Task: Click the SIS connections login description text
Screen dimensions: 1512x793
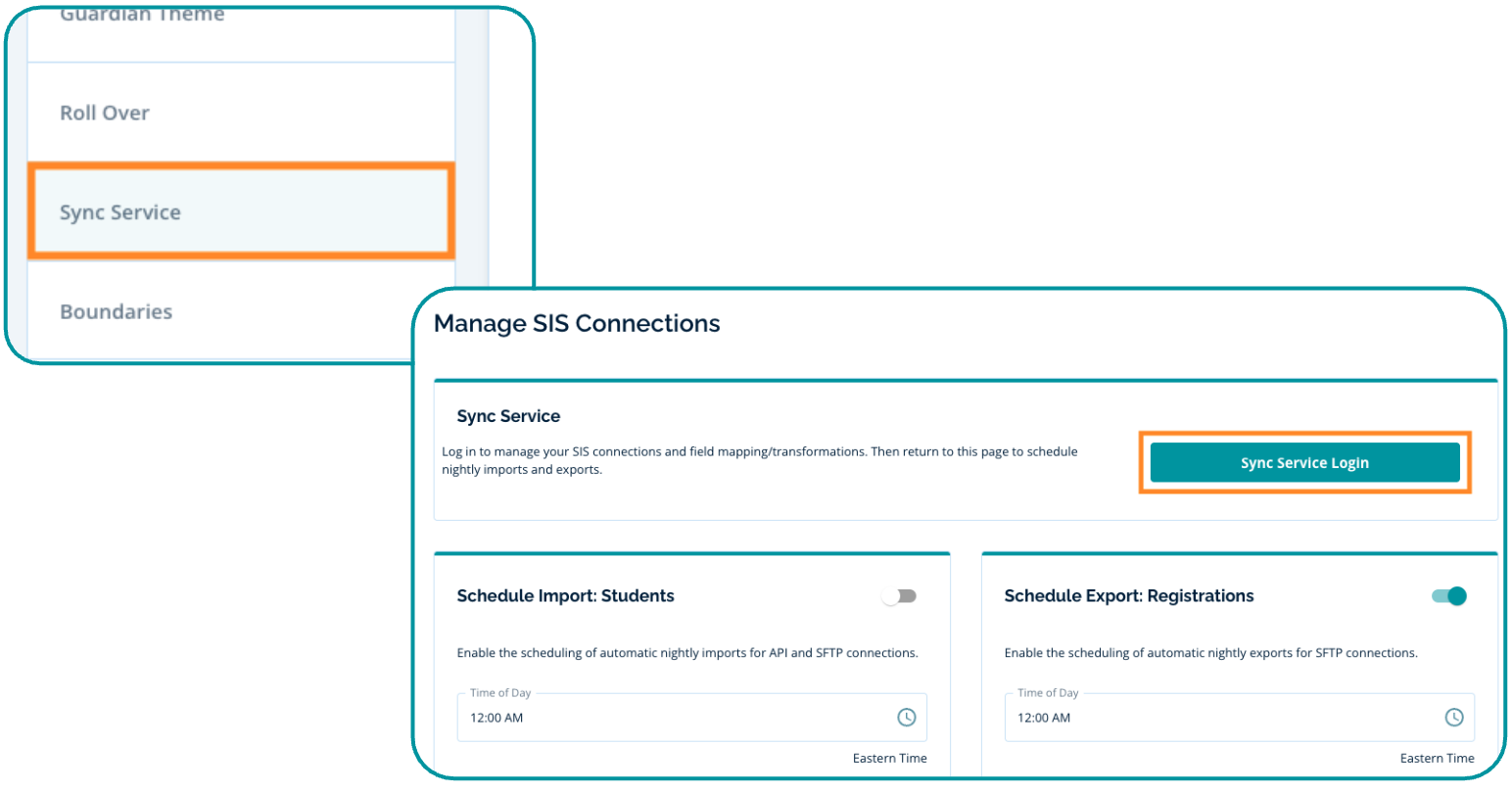Action: (759, 460)
